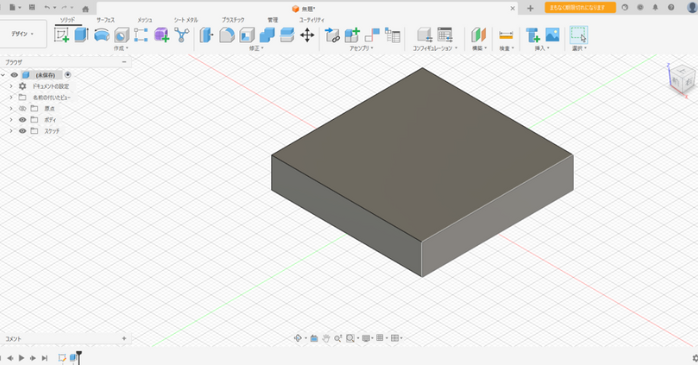The image size is (698, 365).
Task: Select the Measure tool
Action: [506, 35]
